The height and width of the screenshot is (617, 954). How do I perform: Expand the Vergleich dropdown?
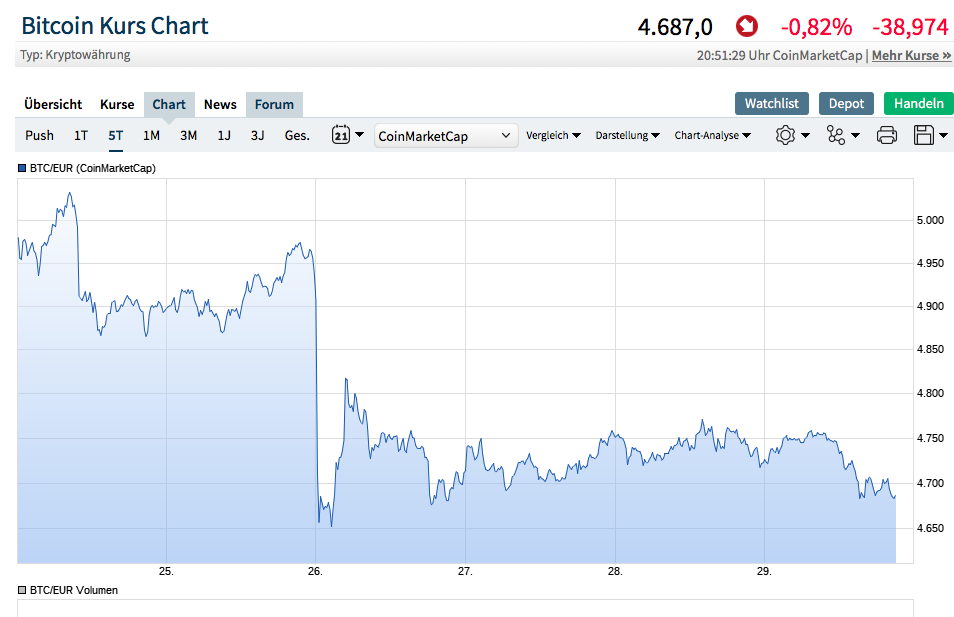pos(553,135)
